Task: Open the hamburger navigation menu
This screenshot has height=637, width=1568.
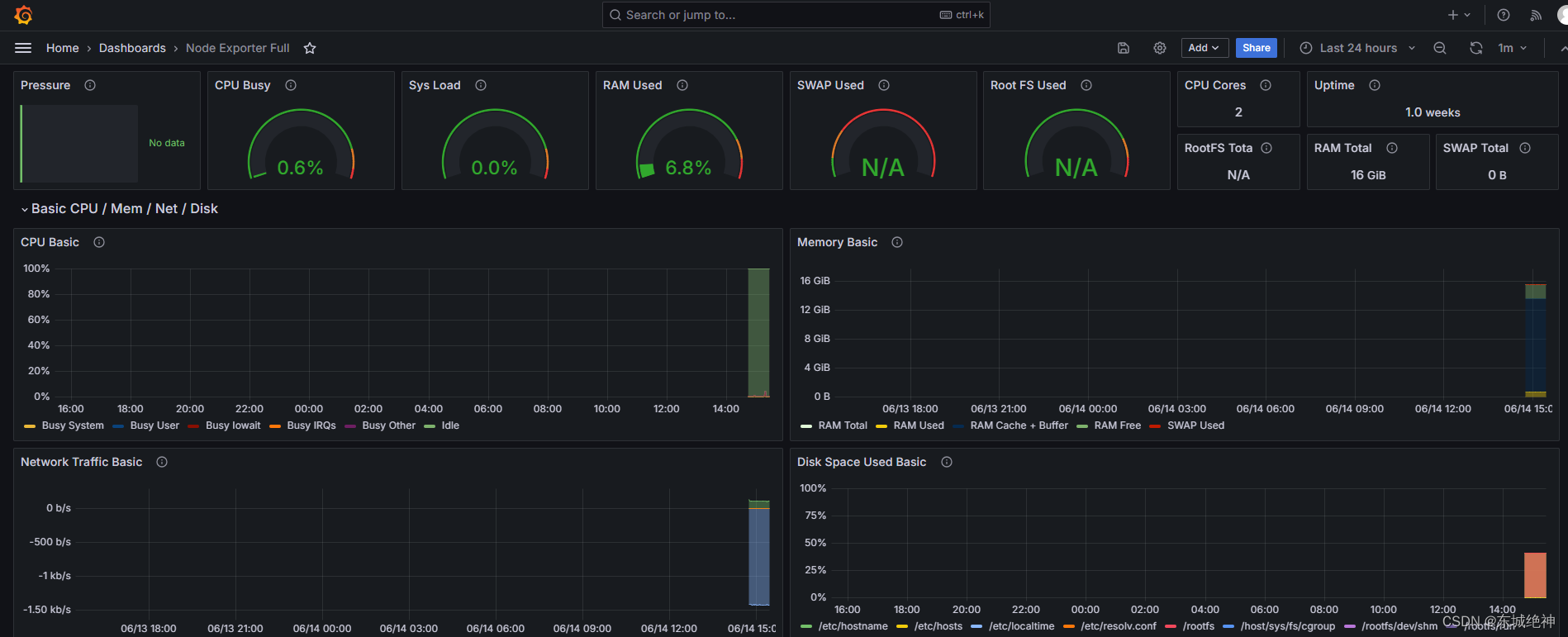Action: 23,48
